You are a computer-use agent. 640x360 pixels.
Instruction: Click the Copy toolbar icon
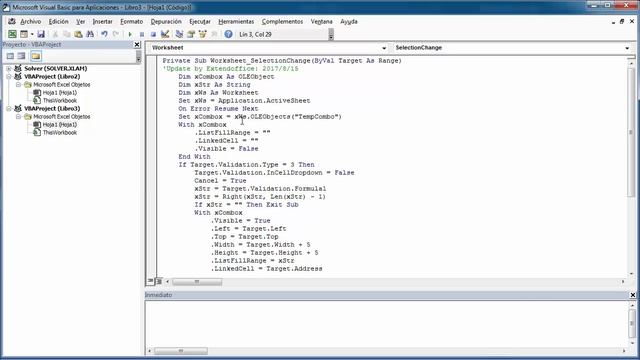click(67, 34)
